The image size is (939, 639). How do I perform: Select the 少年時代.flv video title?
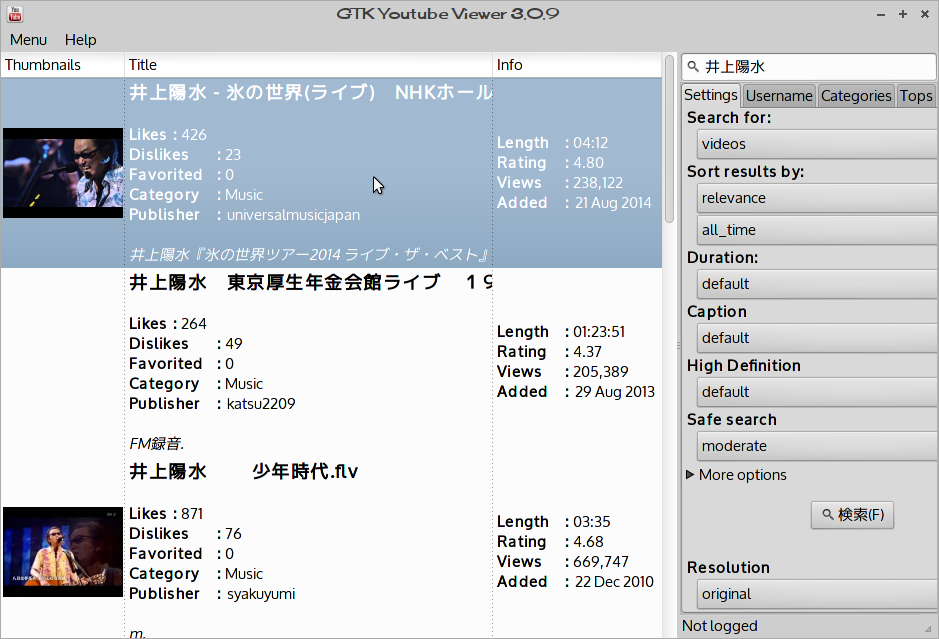(x=243, y=472)
